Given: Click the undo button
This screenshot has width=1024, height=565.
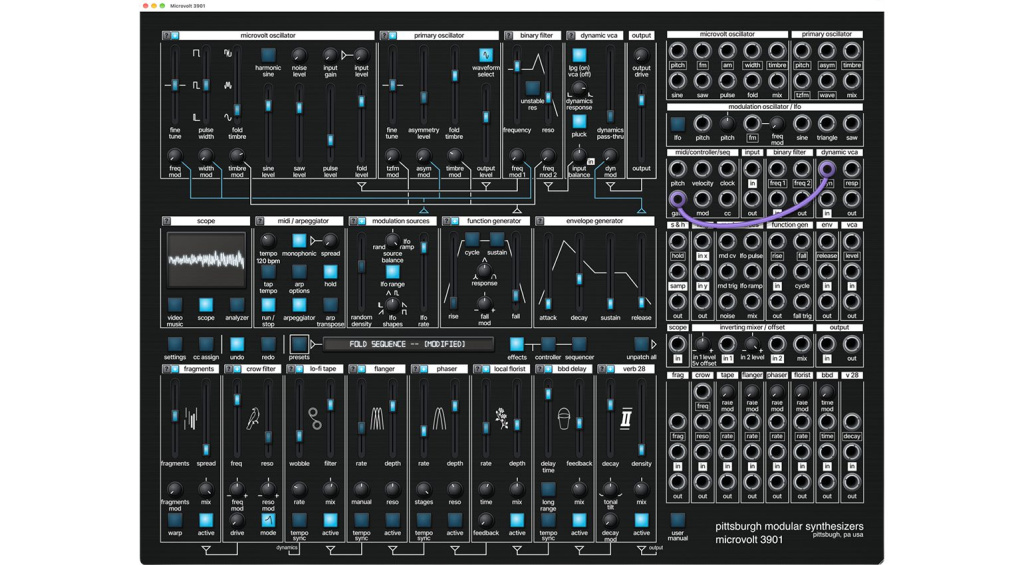Looking at the screenshot, I should coord(237,344).
